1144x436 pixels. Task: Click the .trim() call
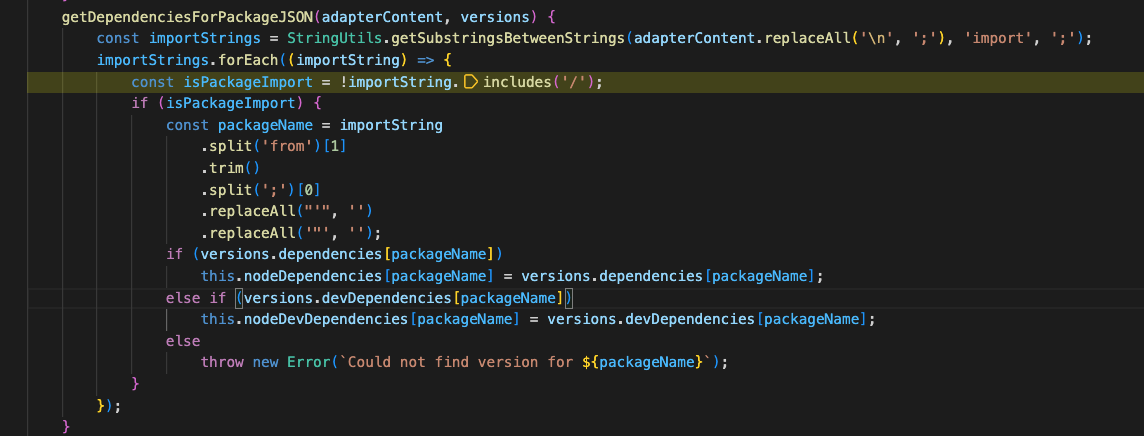tap(231, 168)
